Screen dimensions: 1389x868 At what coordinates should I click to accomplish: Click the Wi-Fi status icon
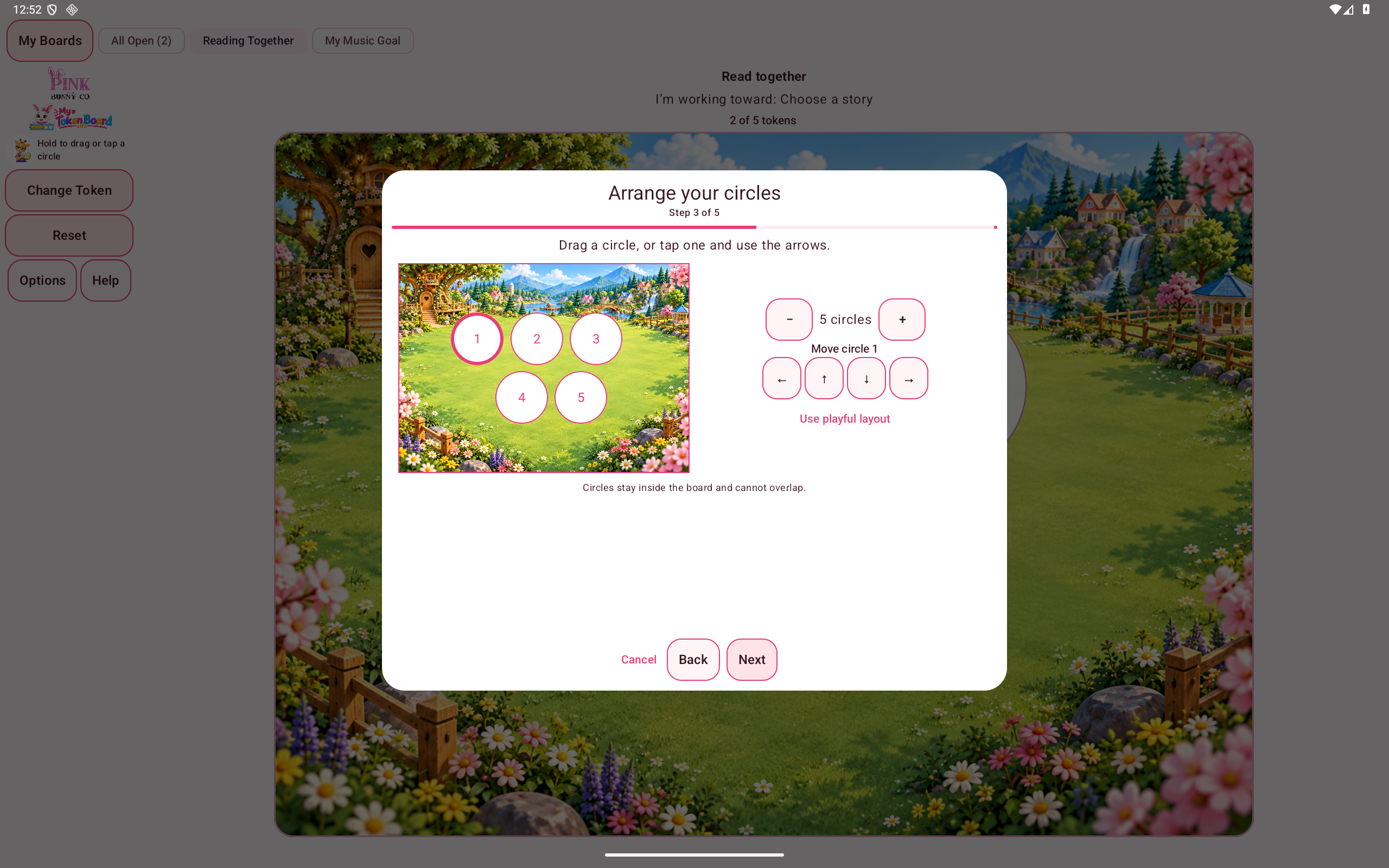tap(1336, 9)
